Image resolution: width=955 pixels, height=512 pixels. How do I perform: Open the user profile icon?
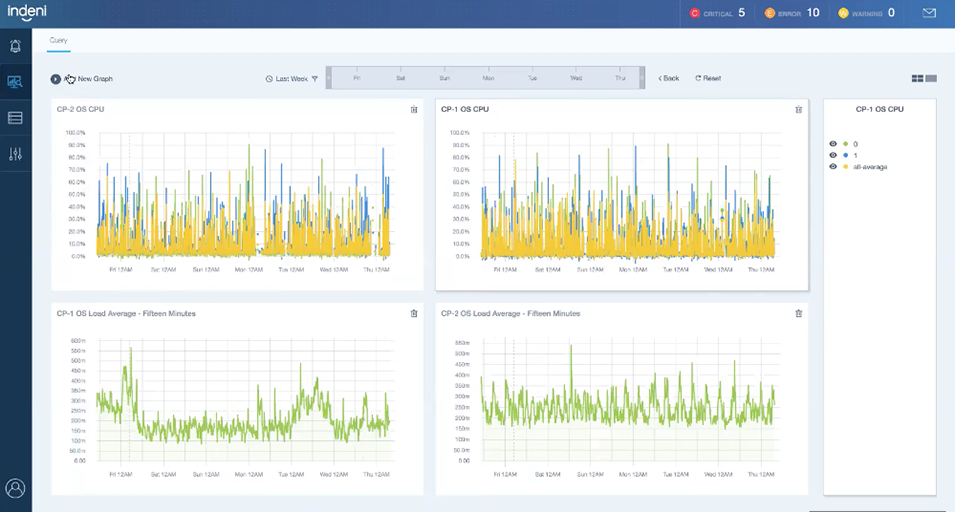pos(15,488)
